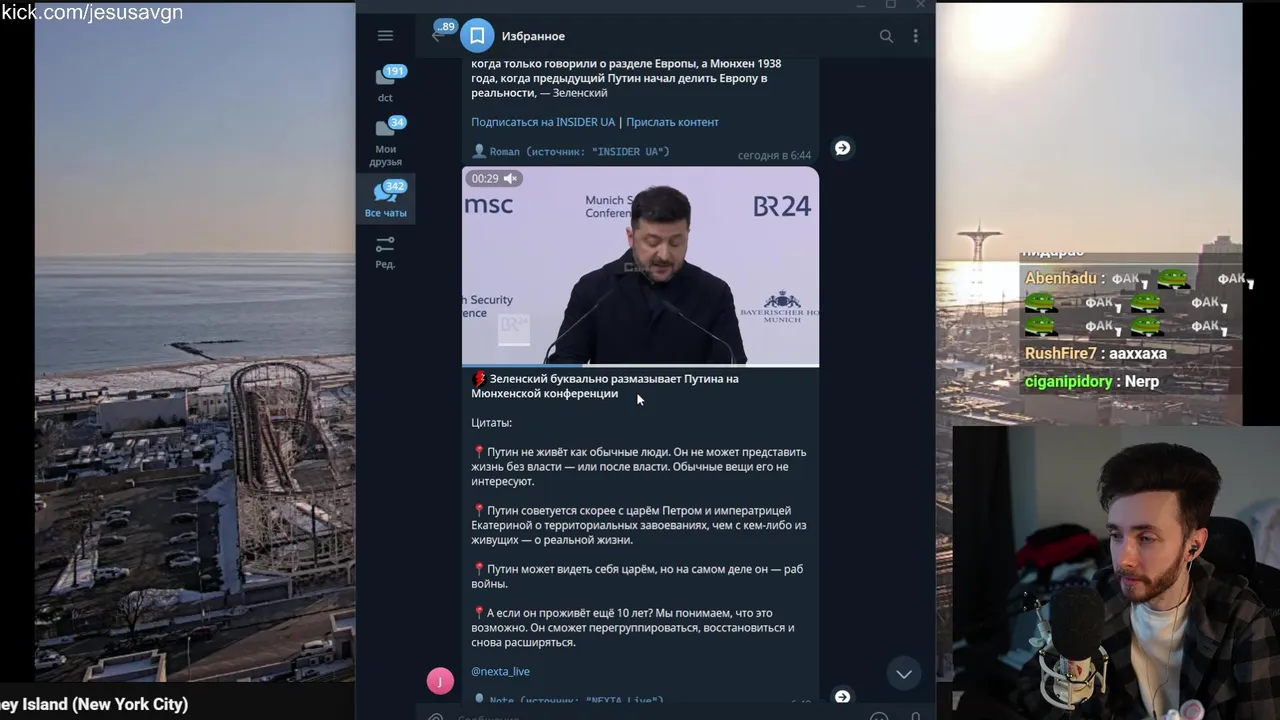Click ciganipidory message in stream chat overlay
1280x720 pixels.
click(x=1092, y=382)
